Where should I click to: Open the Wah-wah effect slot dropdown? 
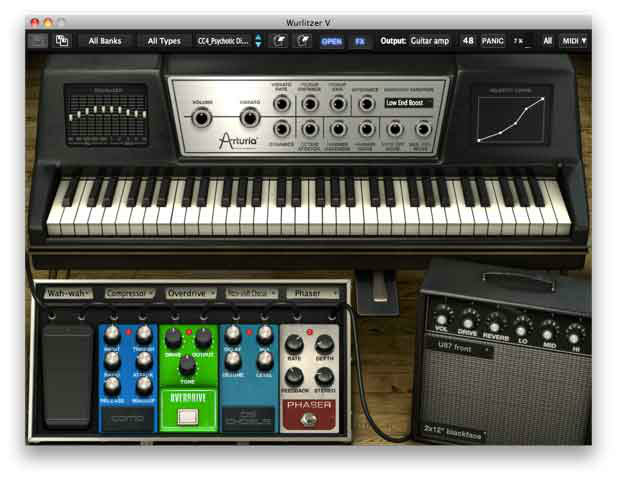[68, 293]
